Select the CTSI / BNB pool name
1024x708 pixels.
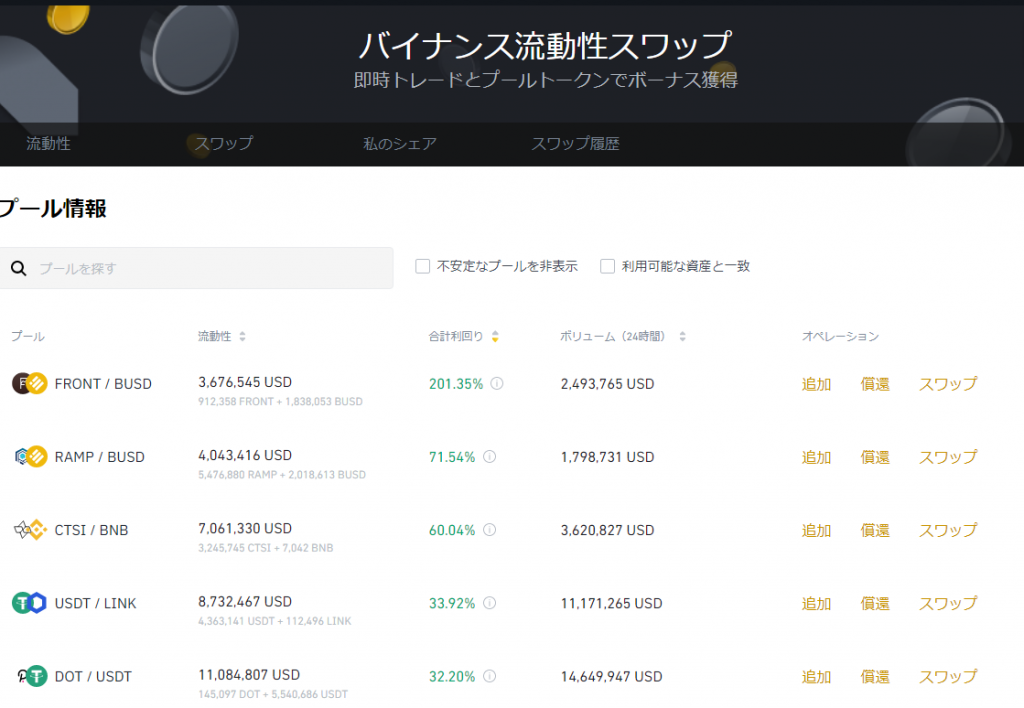click(91, 530)
